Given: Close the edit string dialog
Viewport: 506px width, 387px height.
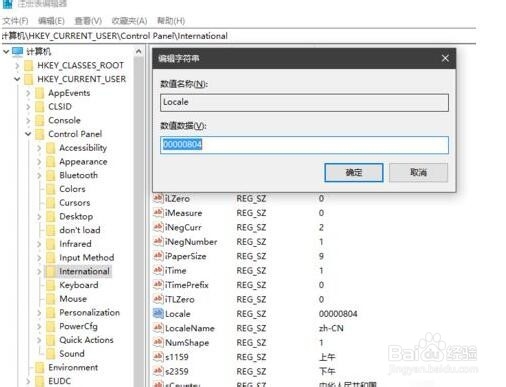Looking at the screenshot, I should pyautogui.click(x=445, y=58).
